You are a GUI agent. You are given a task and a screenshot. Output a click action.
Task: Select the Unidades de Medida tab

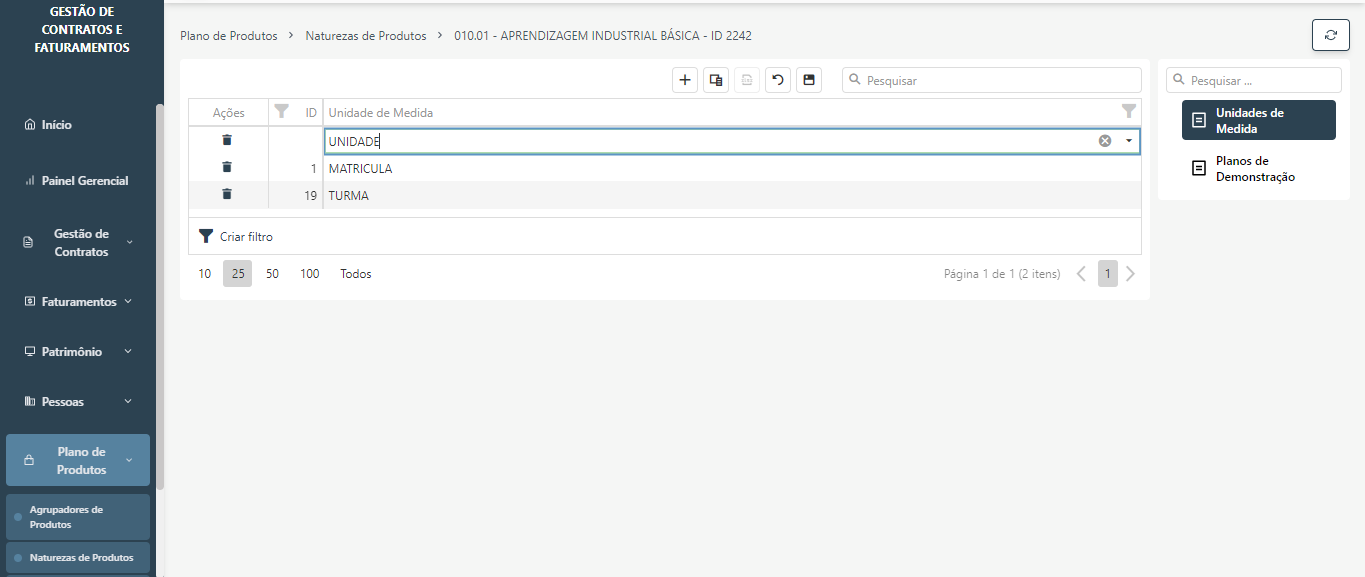(x=1258, y=120)
